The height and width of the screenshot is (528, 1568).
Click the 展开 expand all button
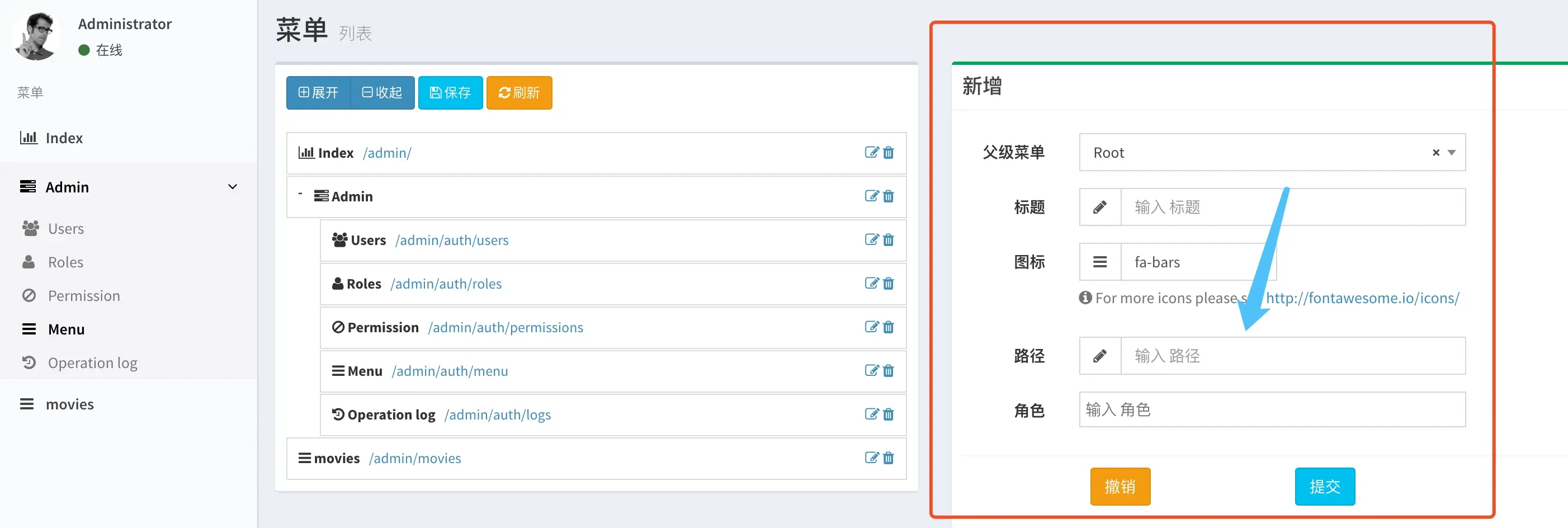[x=318, y=92]
